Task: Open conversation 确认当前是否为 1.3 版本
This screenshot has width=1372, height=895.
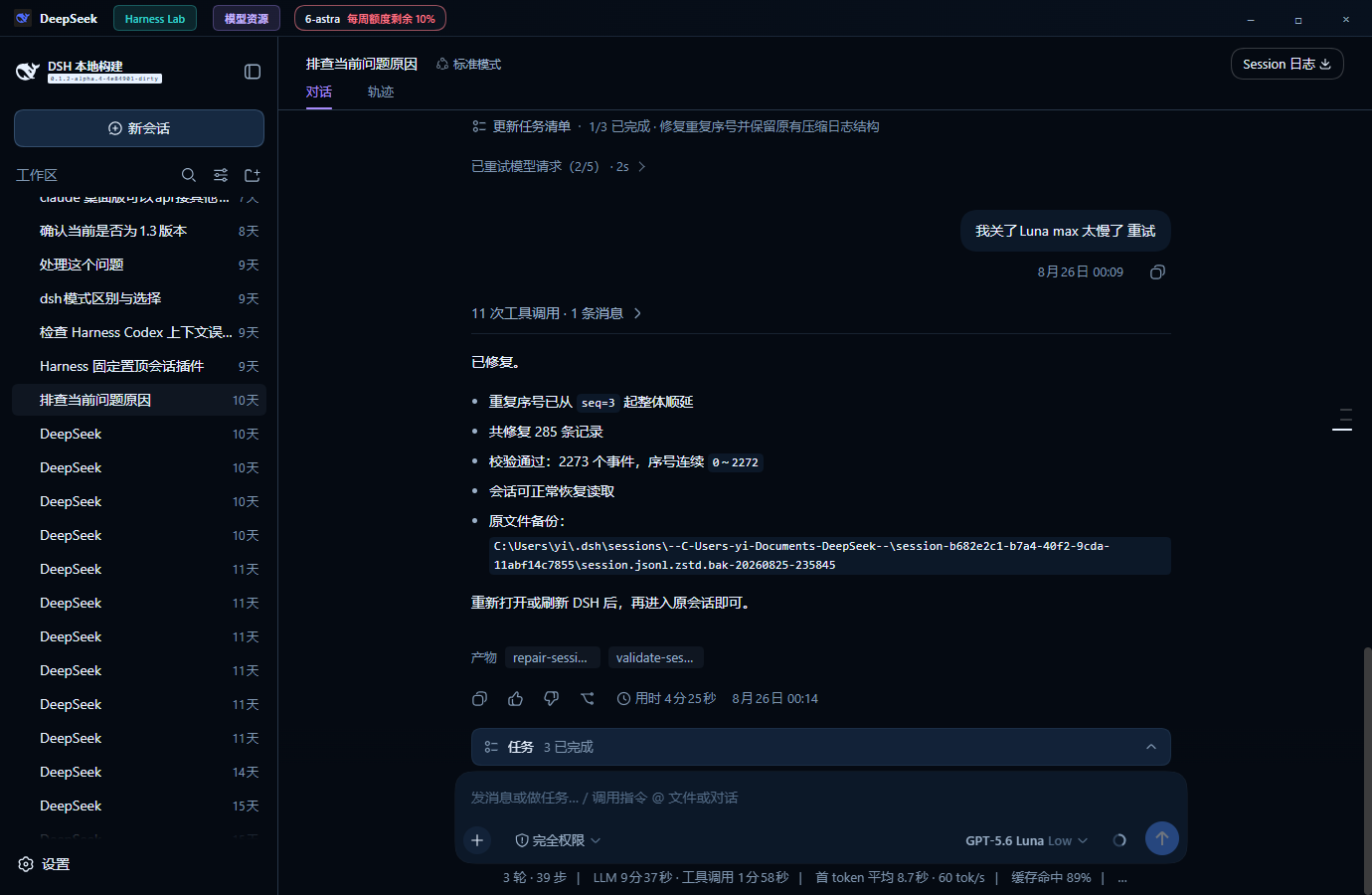Action: pyautogui.click(x=139, y=231)
